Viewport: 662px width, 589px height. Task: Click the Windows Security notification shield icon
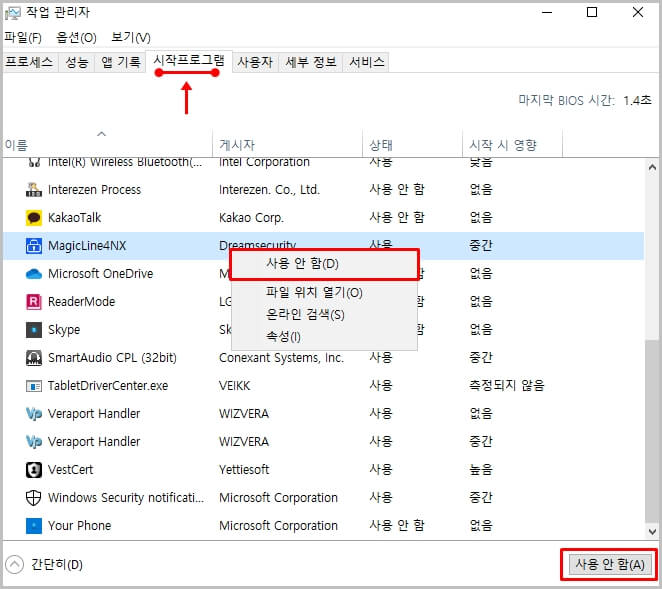point(34,498)
